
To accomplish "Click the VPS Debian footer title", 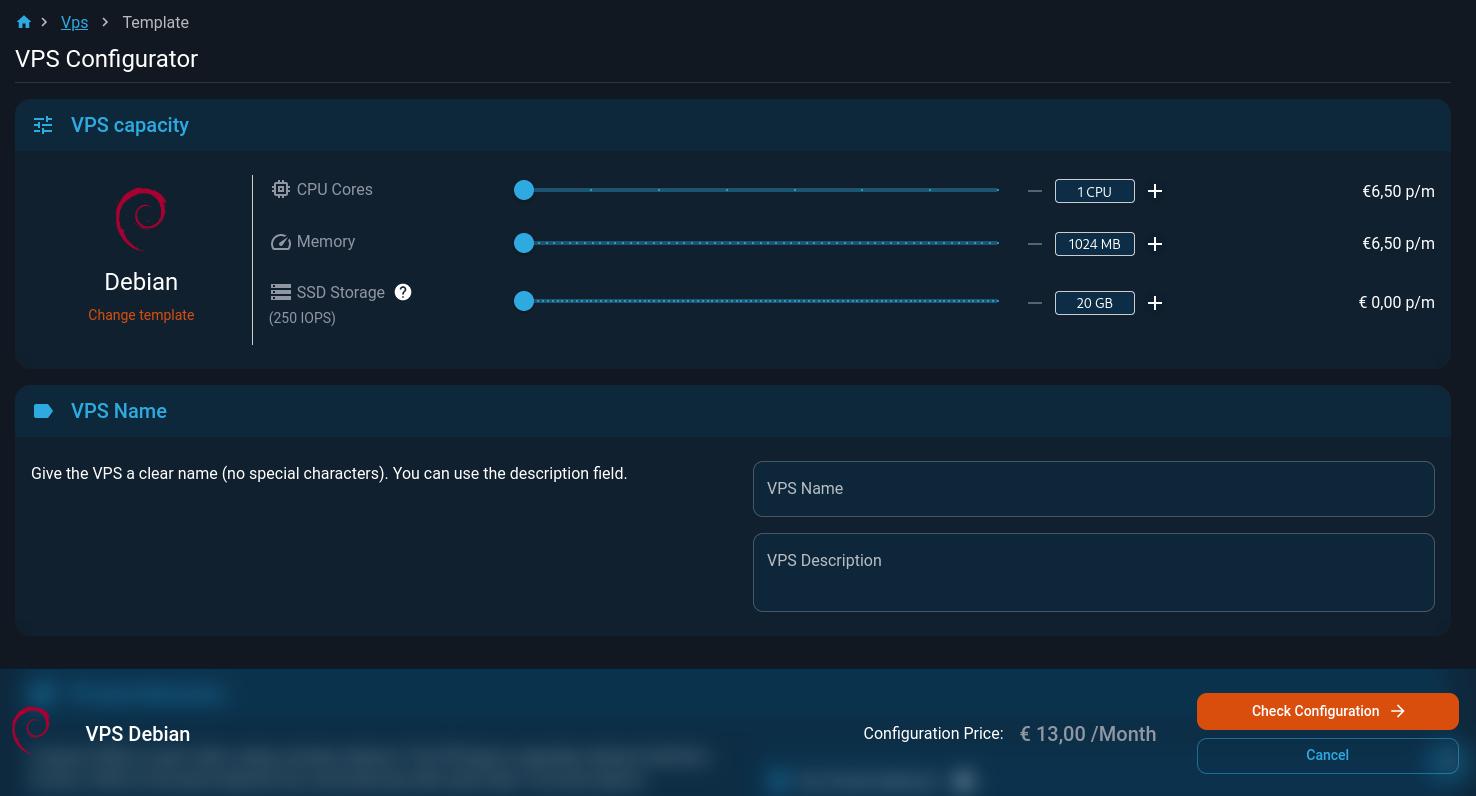I will coord(138,734).
